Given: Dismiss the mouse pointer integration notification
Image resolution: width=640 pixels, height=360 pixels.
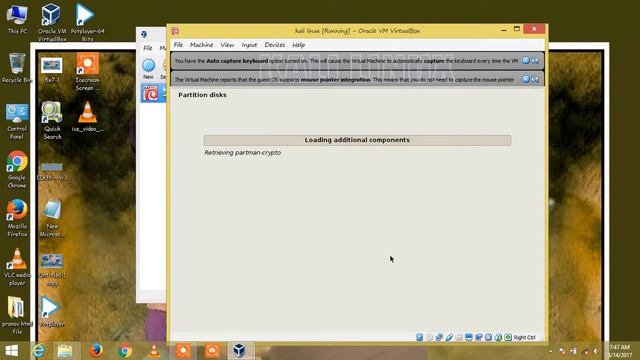Looking at the screenshot, I should pyautogui.click(x=526, y=79).
